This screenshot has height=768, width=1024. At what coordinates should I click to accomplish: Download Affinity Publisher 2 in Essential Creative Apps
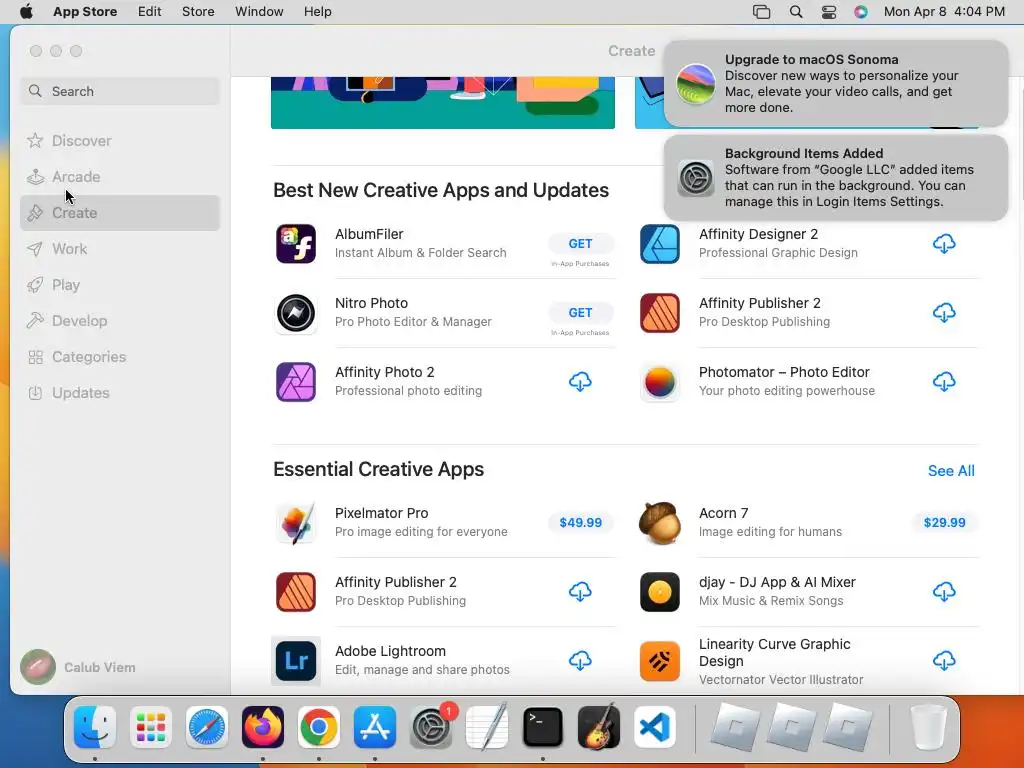580,592
